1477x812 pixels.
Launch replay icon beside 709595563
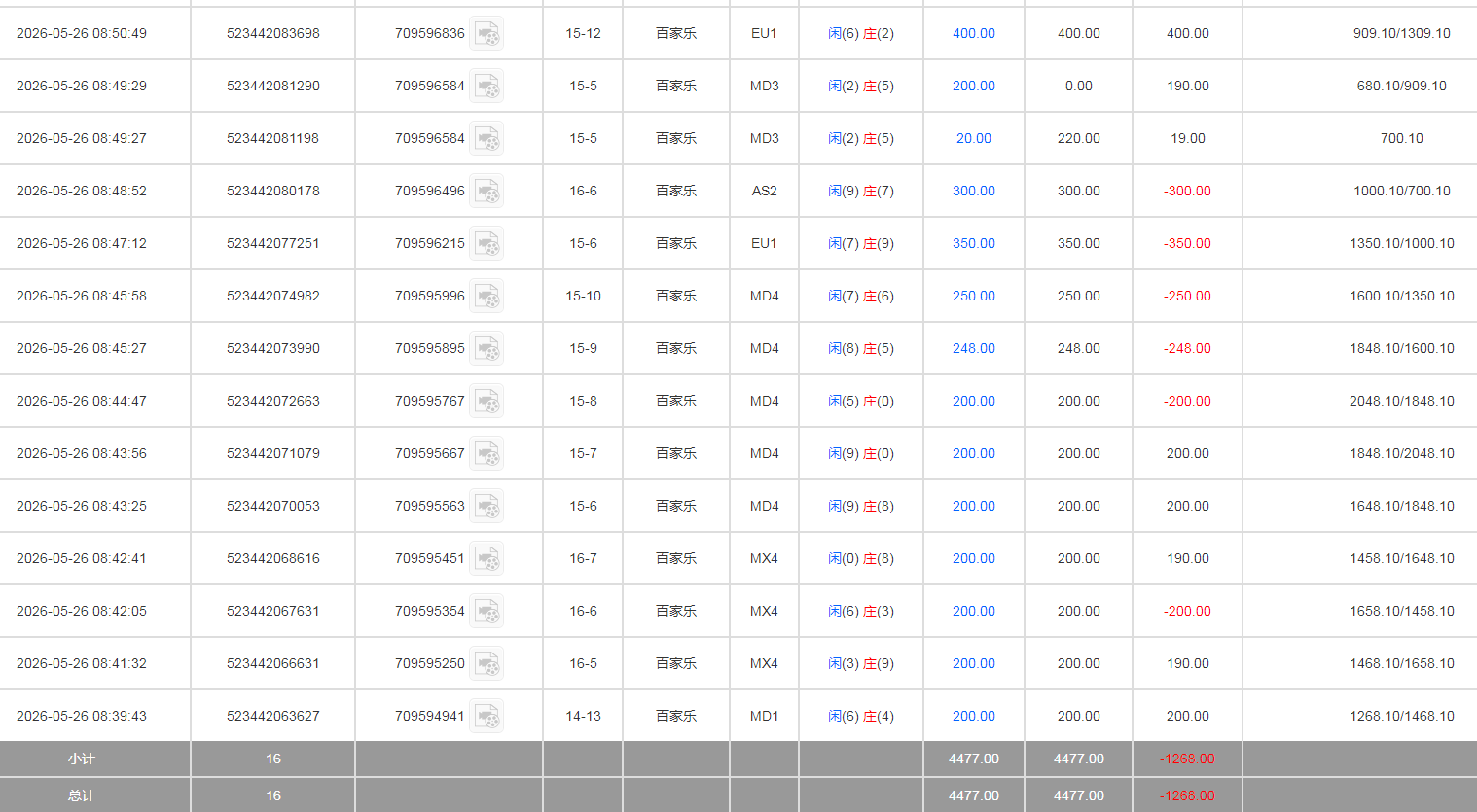tap(487, 507)
